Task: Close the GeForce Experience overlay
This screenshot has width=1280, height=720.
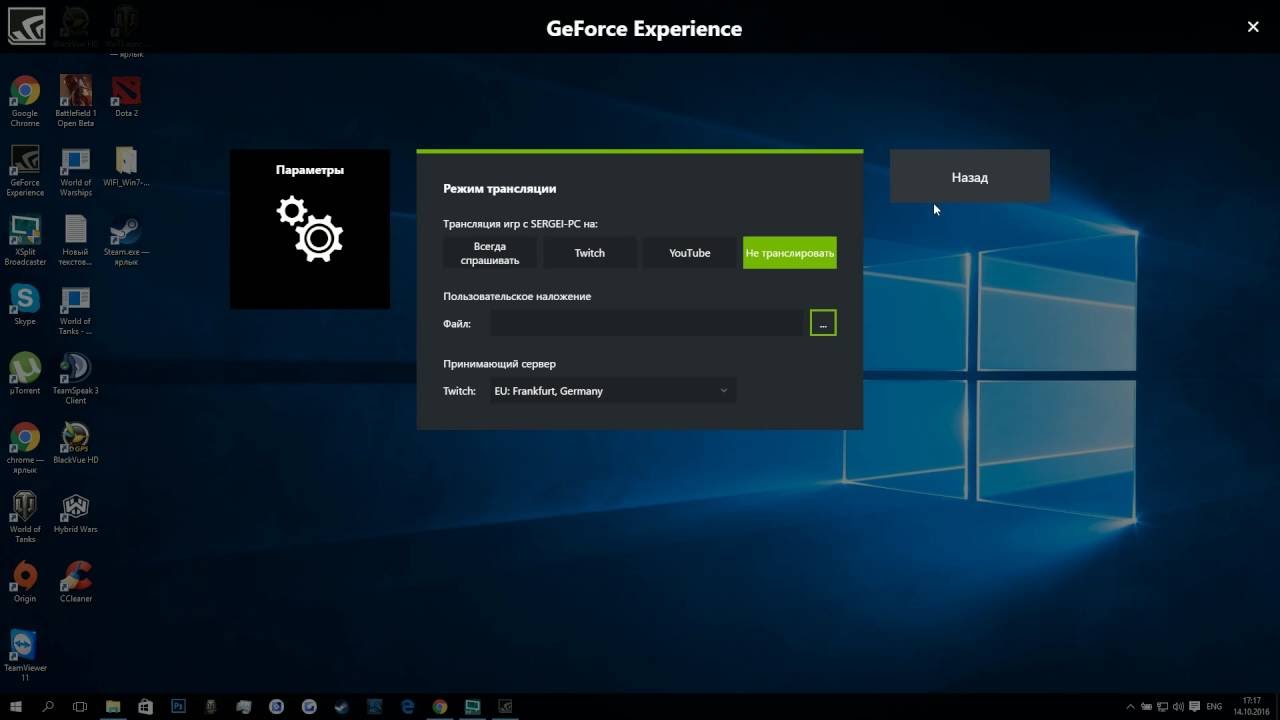Action: click(x=1253, y=27)
